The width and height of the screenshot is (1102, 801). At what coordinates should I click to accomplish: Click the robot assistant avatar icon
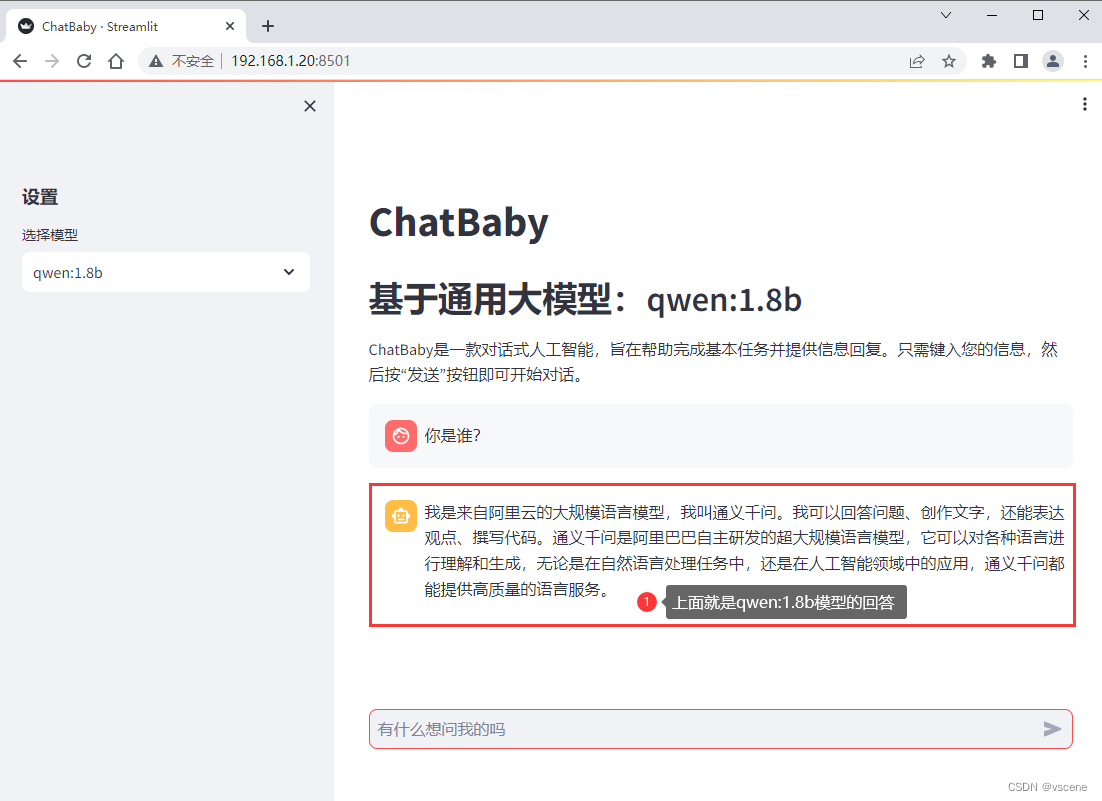point(401,516)
